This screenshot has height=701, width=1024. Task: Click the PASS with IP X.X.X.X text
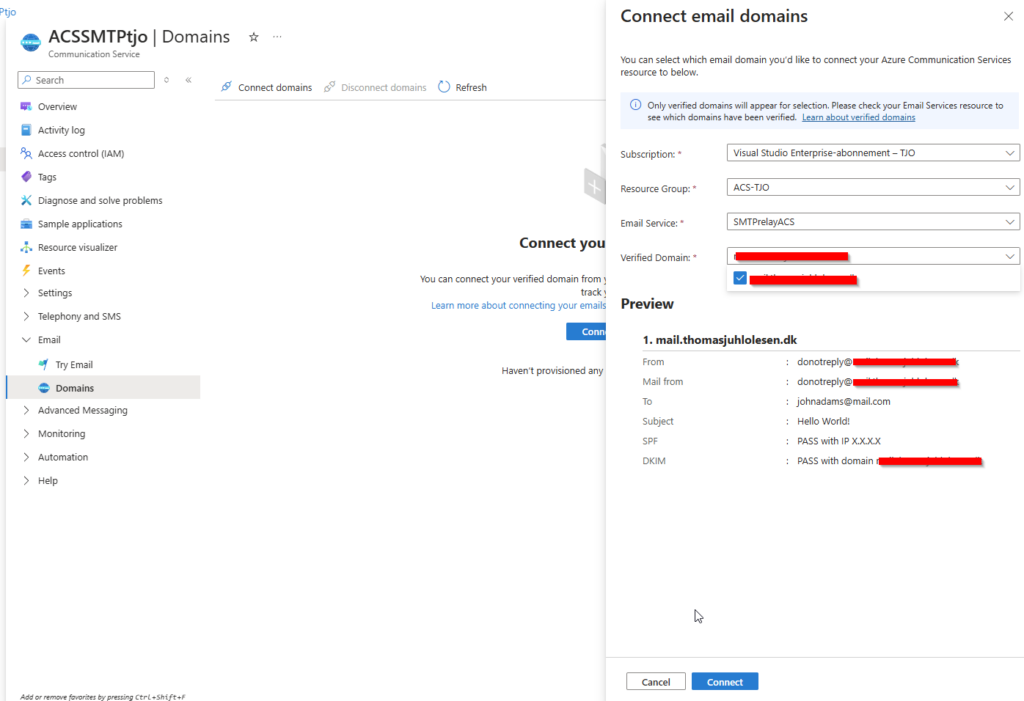point(839,441)
